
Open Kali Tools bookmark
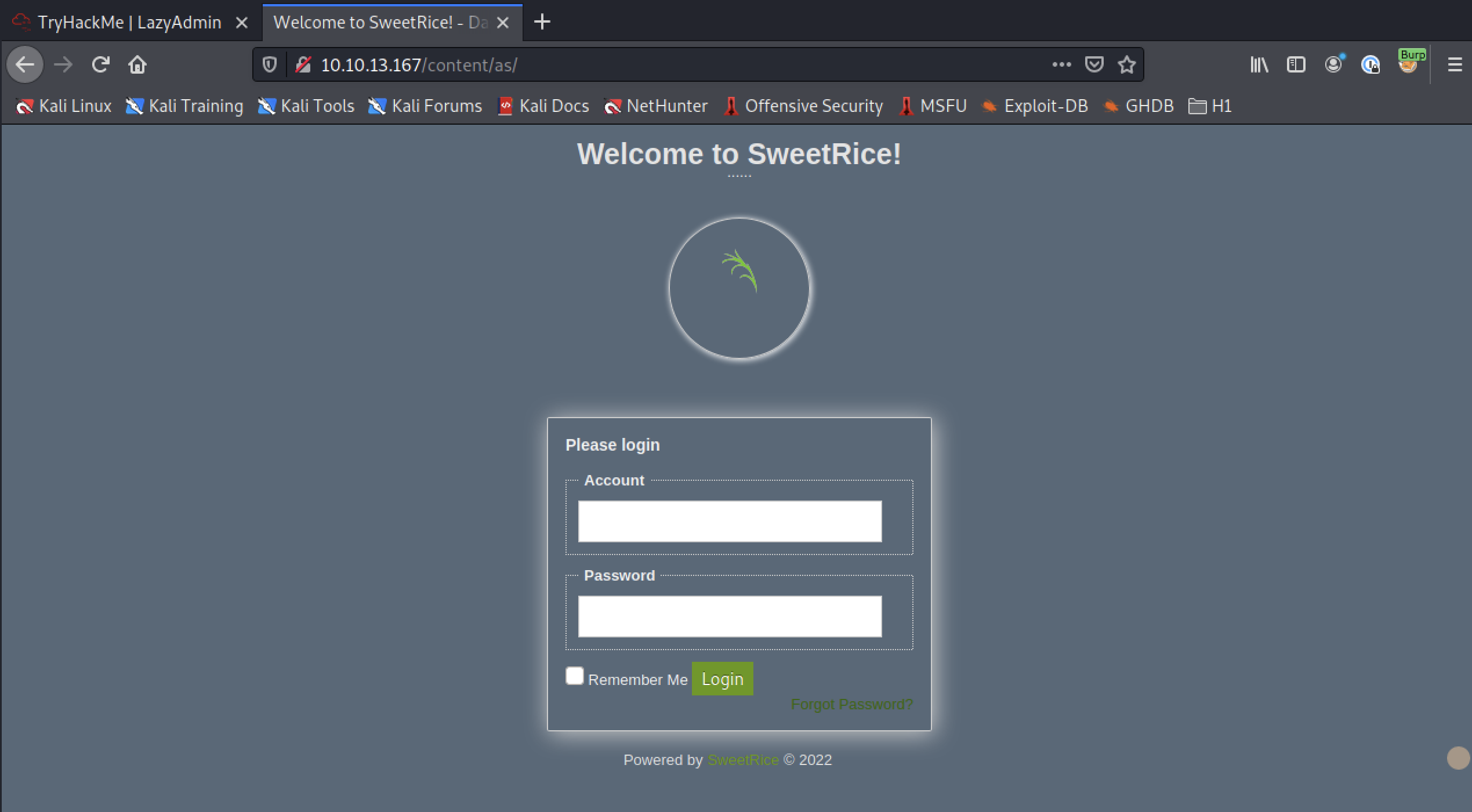coord(306,106)
